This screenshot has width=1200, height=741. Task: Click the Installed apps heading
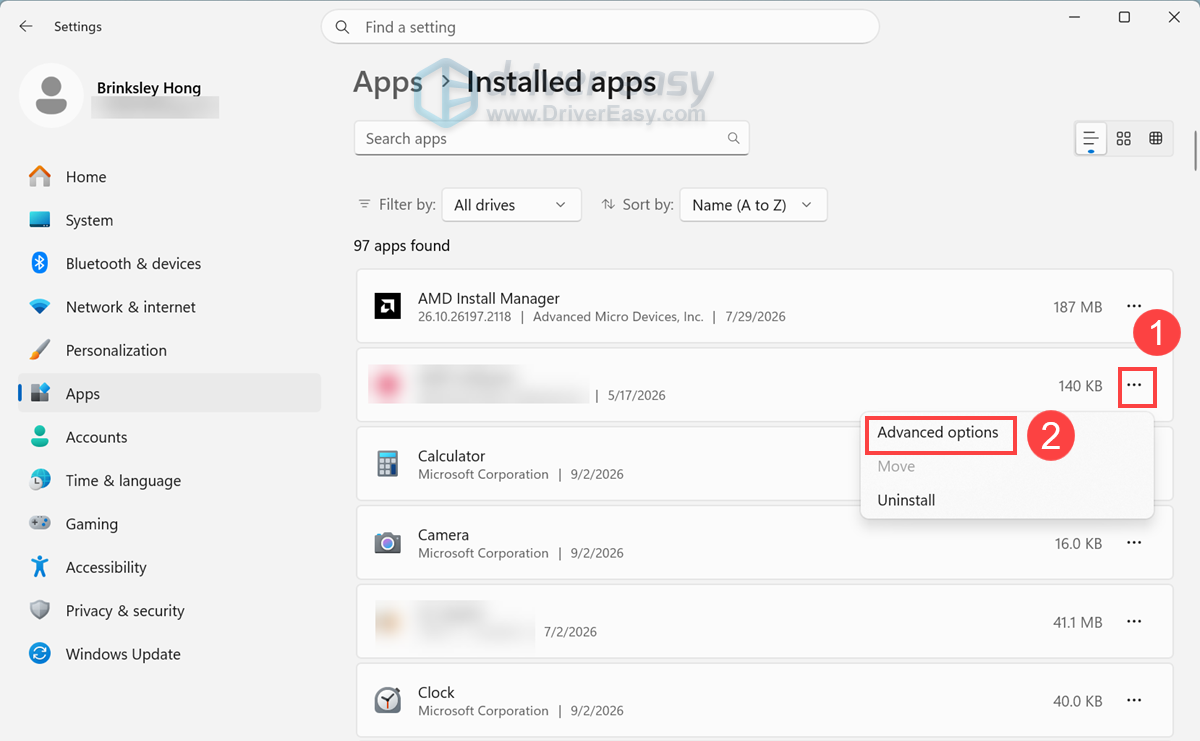tap(562, 81)
